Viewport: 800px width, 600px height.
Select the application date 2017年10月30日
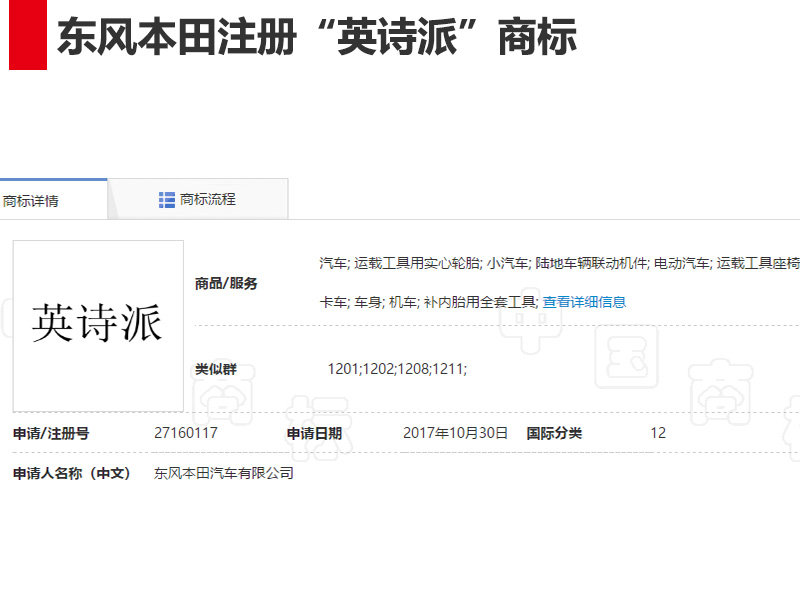pyautogui.click(x=455, y=433)
